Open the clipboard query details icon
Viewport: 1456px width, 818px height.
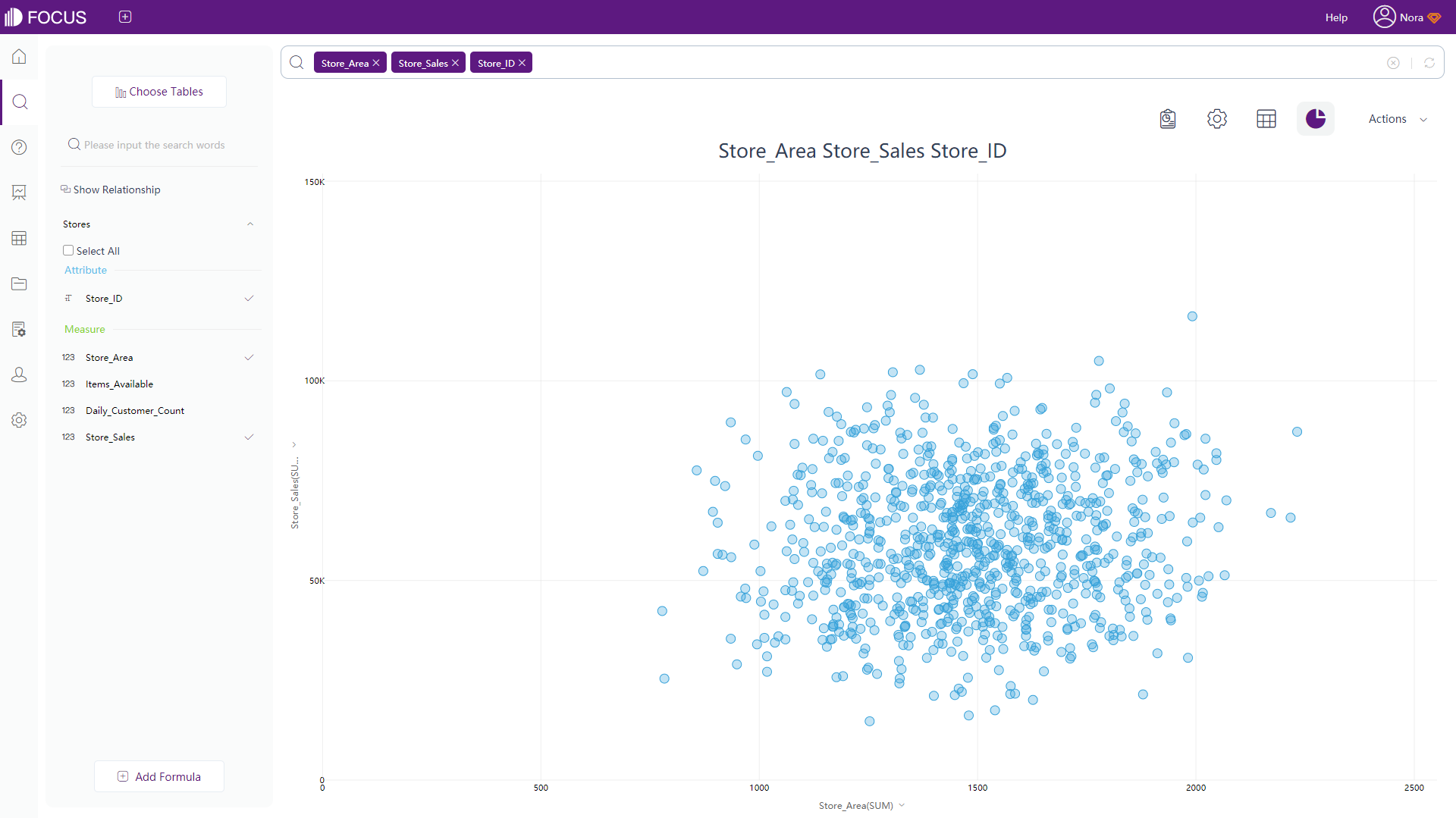[x=1168, y=119]
